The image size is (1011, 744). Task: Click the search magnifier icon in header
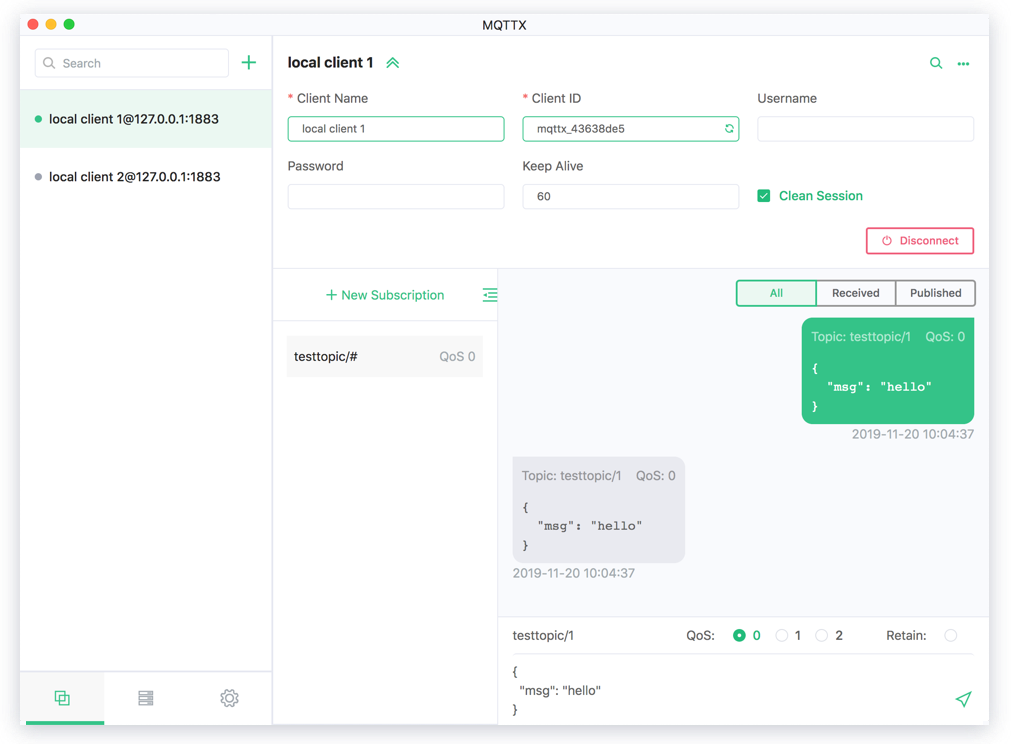coord(936,63)
